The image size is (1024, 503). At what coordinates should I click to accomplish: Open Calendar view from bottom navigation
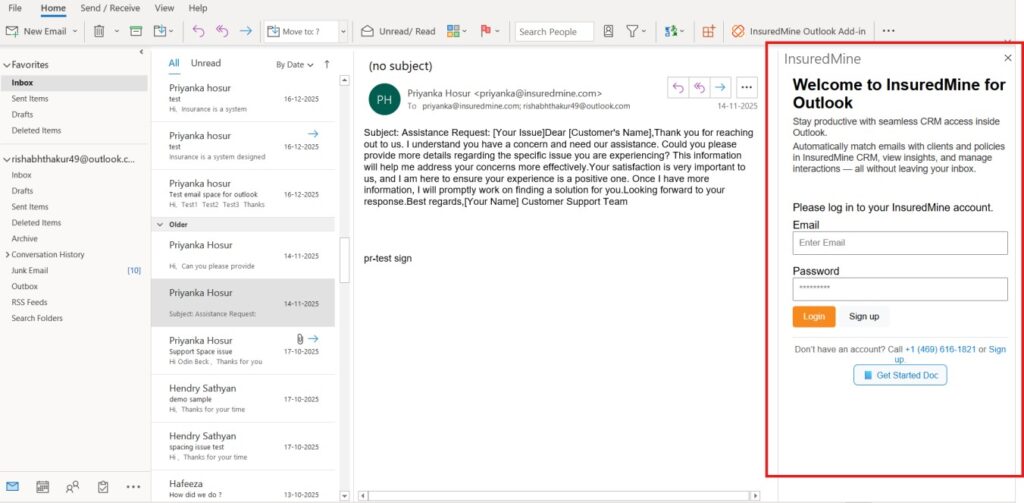(42, 487)
